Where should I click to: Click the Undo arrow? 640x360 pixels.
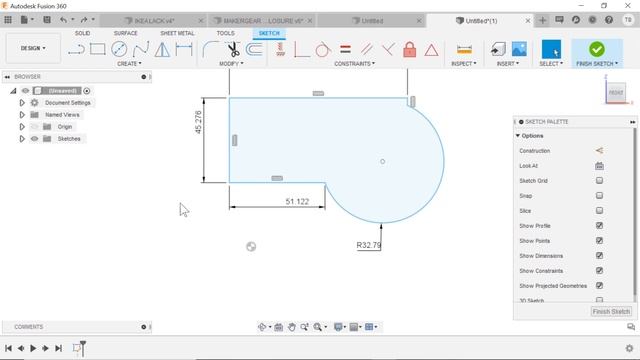[63, 20]
